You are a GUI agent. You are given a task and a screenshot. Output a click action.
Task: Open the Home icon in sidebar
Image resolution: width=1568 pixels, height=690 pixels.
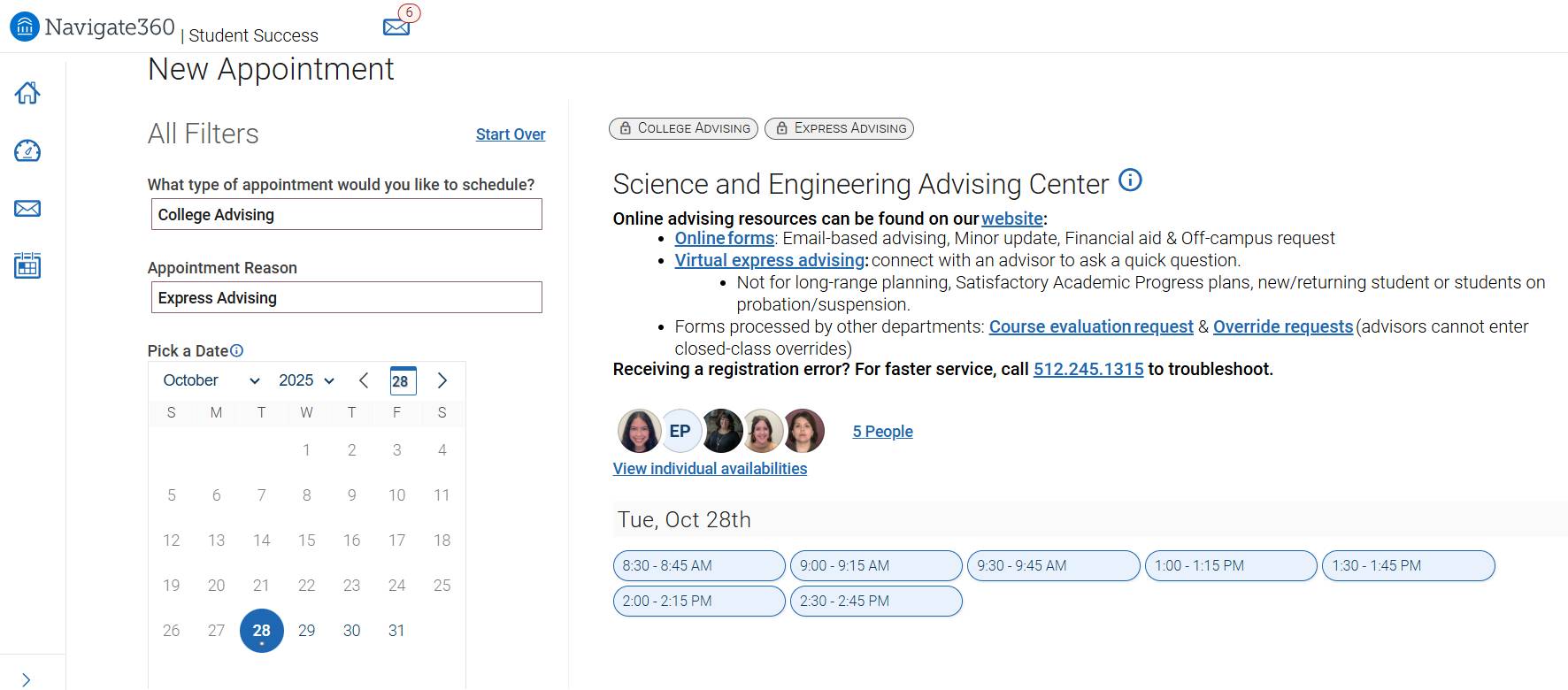[x=27, y=93]
